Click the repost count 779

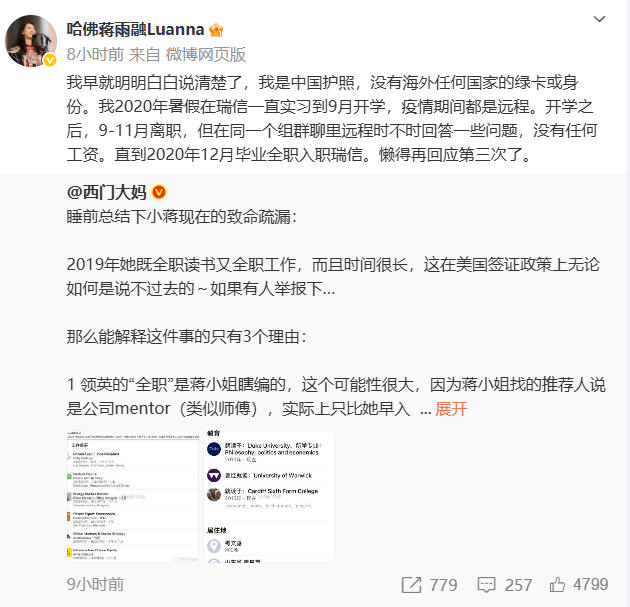pyautogui.click(x=443, y=585)
